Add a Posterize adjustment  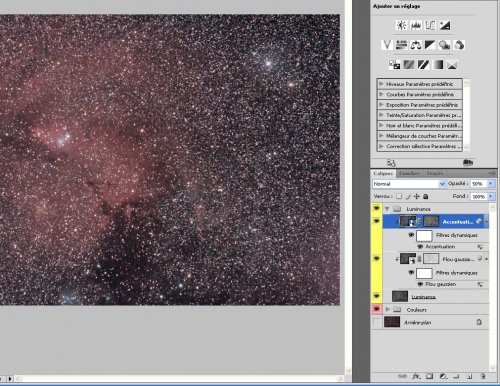[x=409, y=64]
